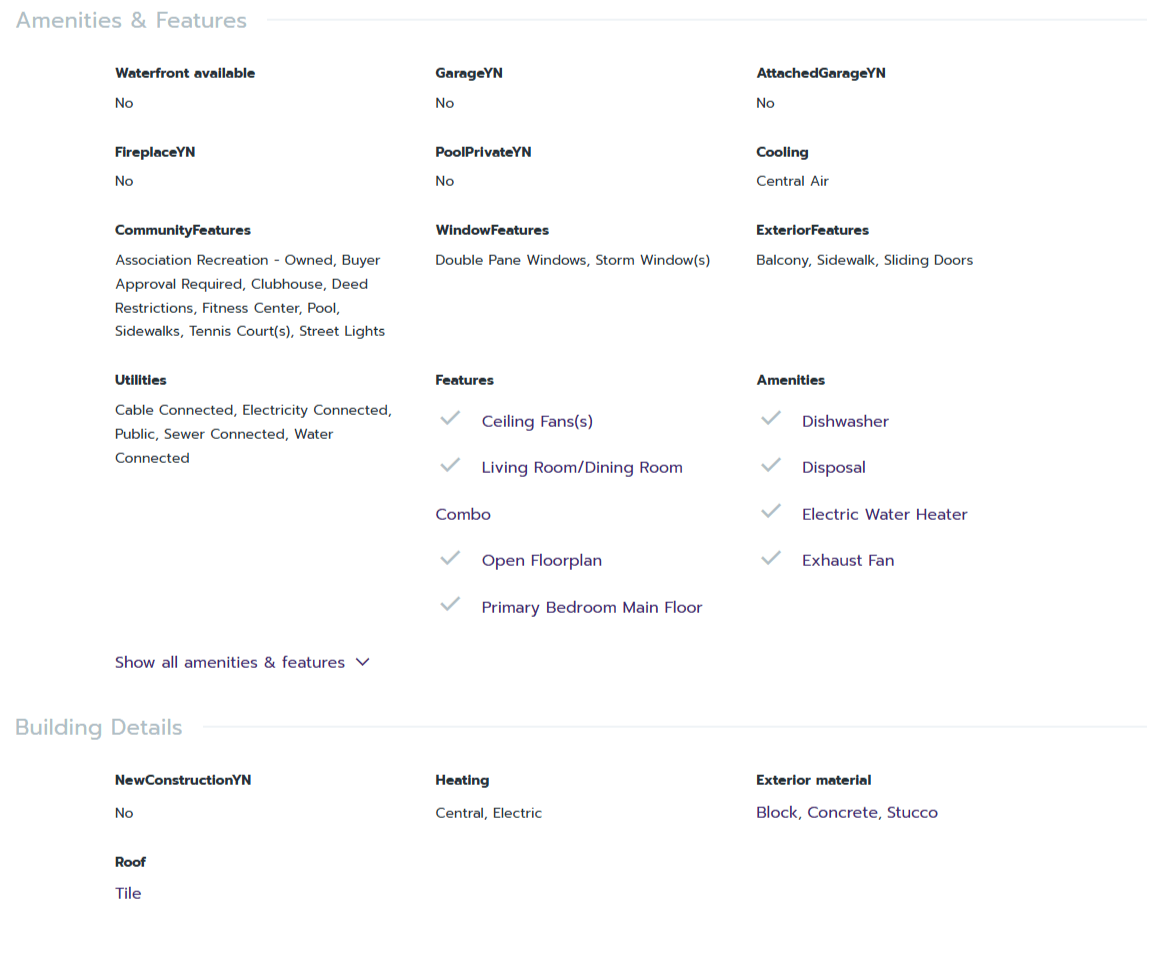Click the Dishwasher amenity label

coord(845,421)
